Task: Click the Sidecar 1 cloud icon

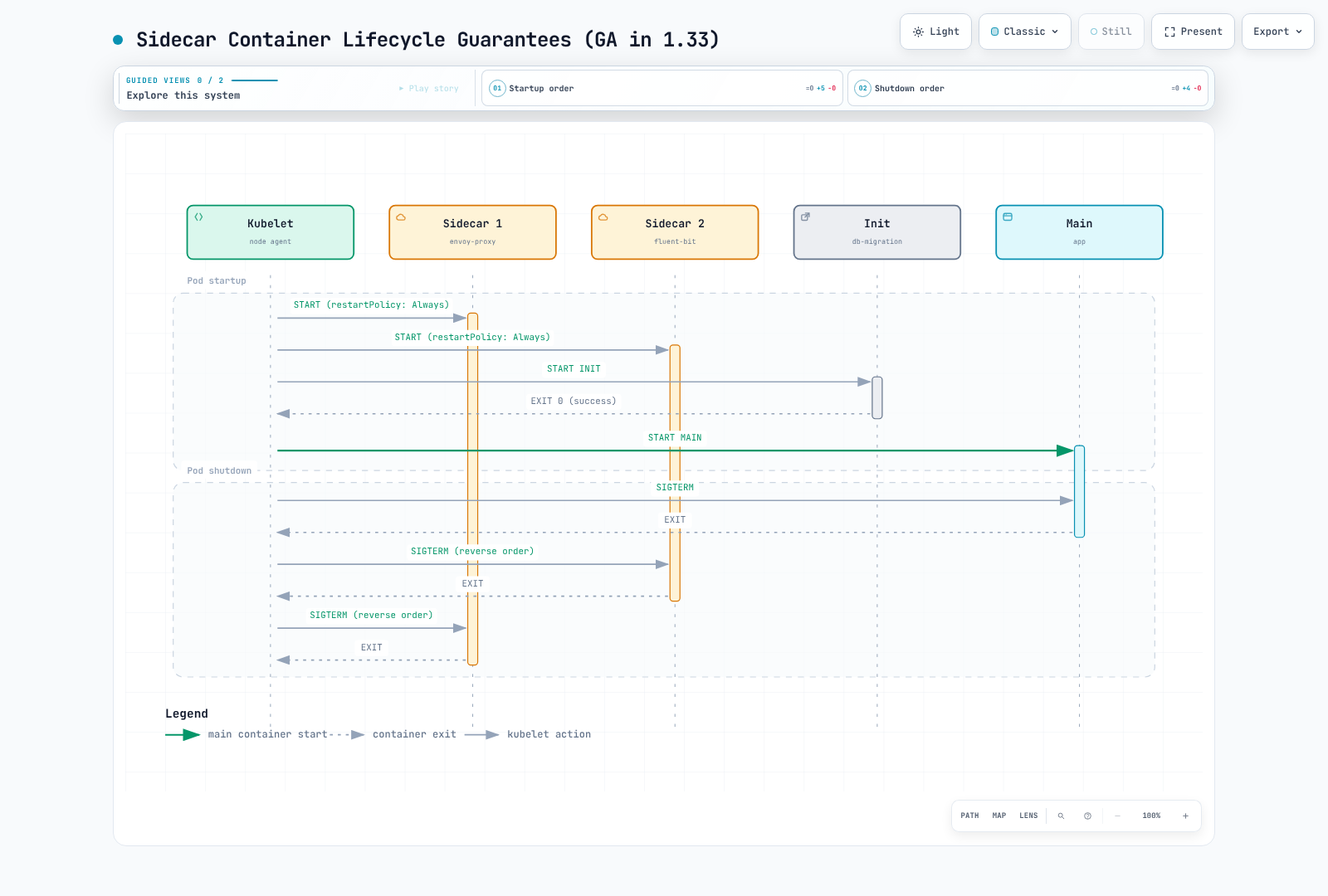Action: [x=401, y=217]
